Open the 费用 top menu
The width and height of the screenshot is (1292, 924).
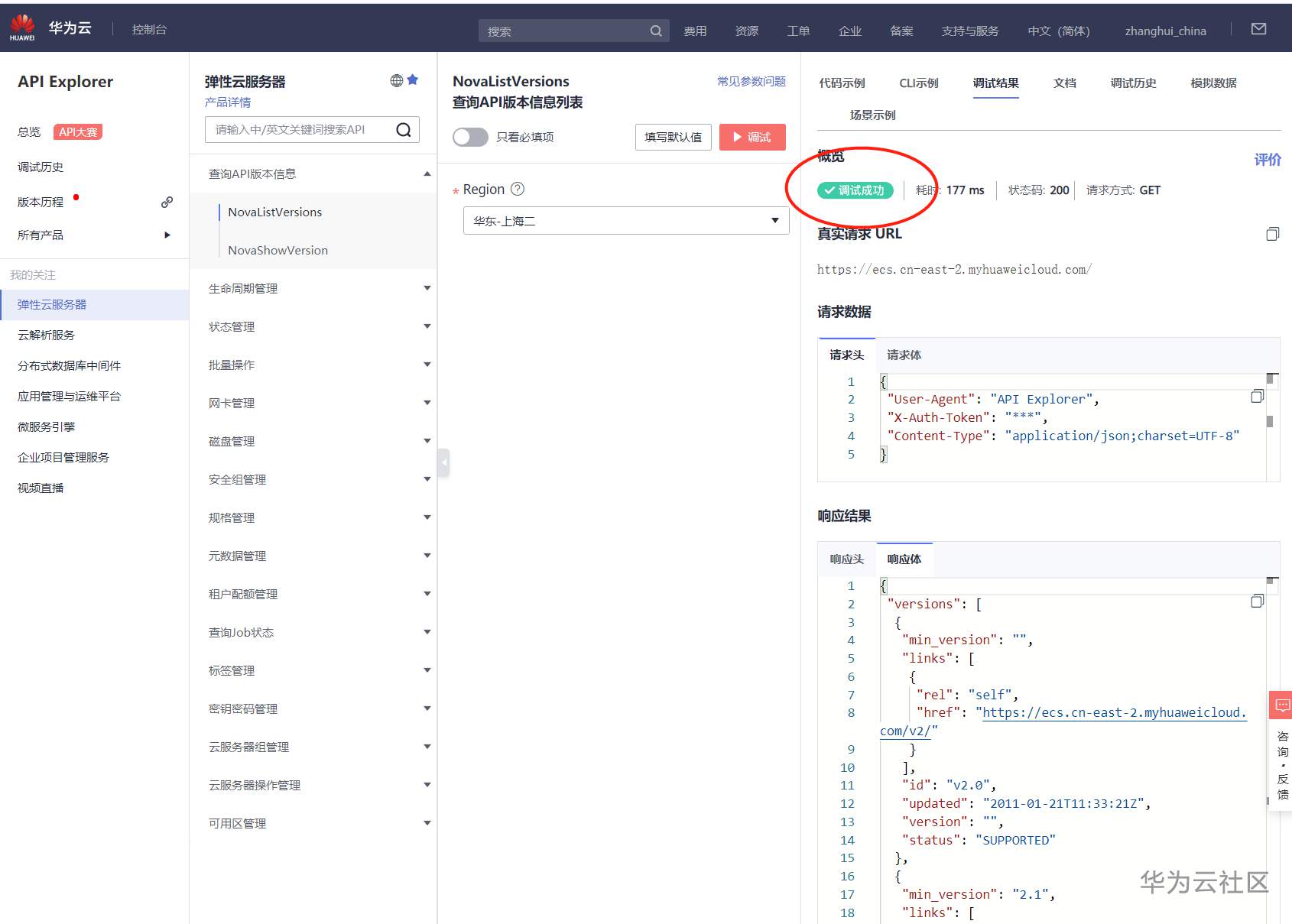tap(695, 31)
